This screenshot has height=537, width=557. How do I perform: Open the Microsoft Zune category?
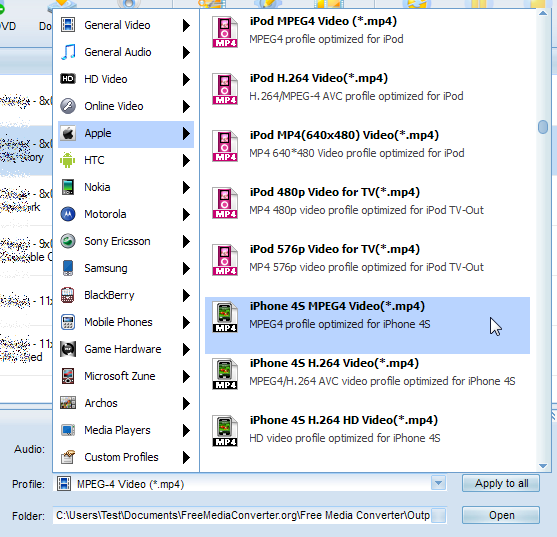click(x=126, y=376)
